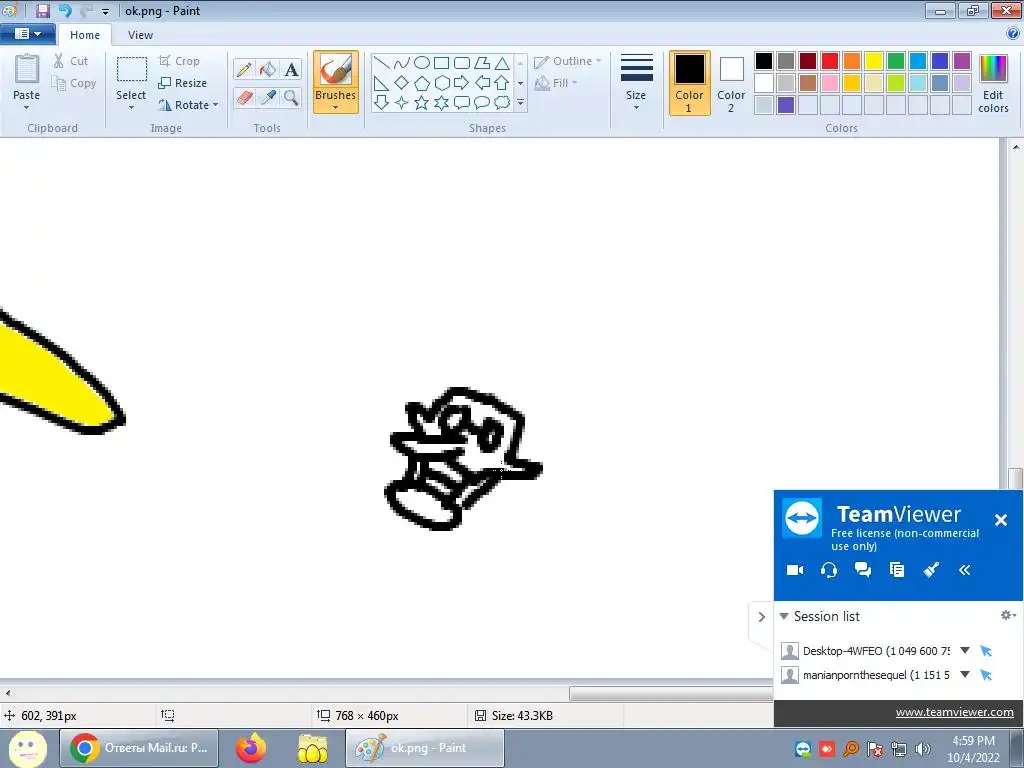Pick the red color swatch
This screenshot has width=1024, height=768.
[x=830, y=61]
